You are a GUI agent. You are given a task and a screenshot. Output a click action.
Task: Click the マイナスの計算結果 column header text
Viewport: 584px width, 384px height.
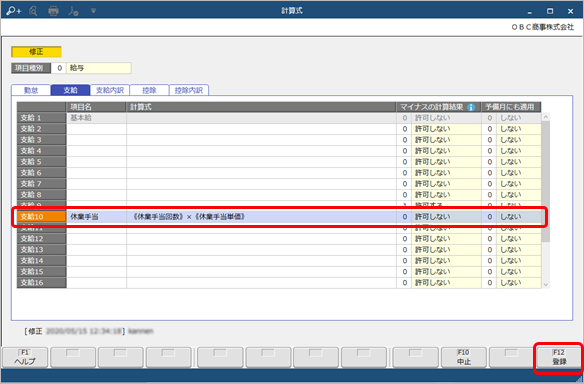point(432,107)
